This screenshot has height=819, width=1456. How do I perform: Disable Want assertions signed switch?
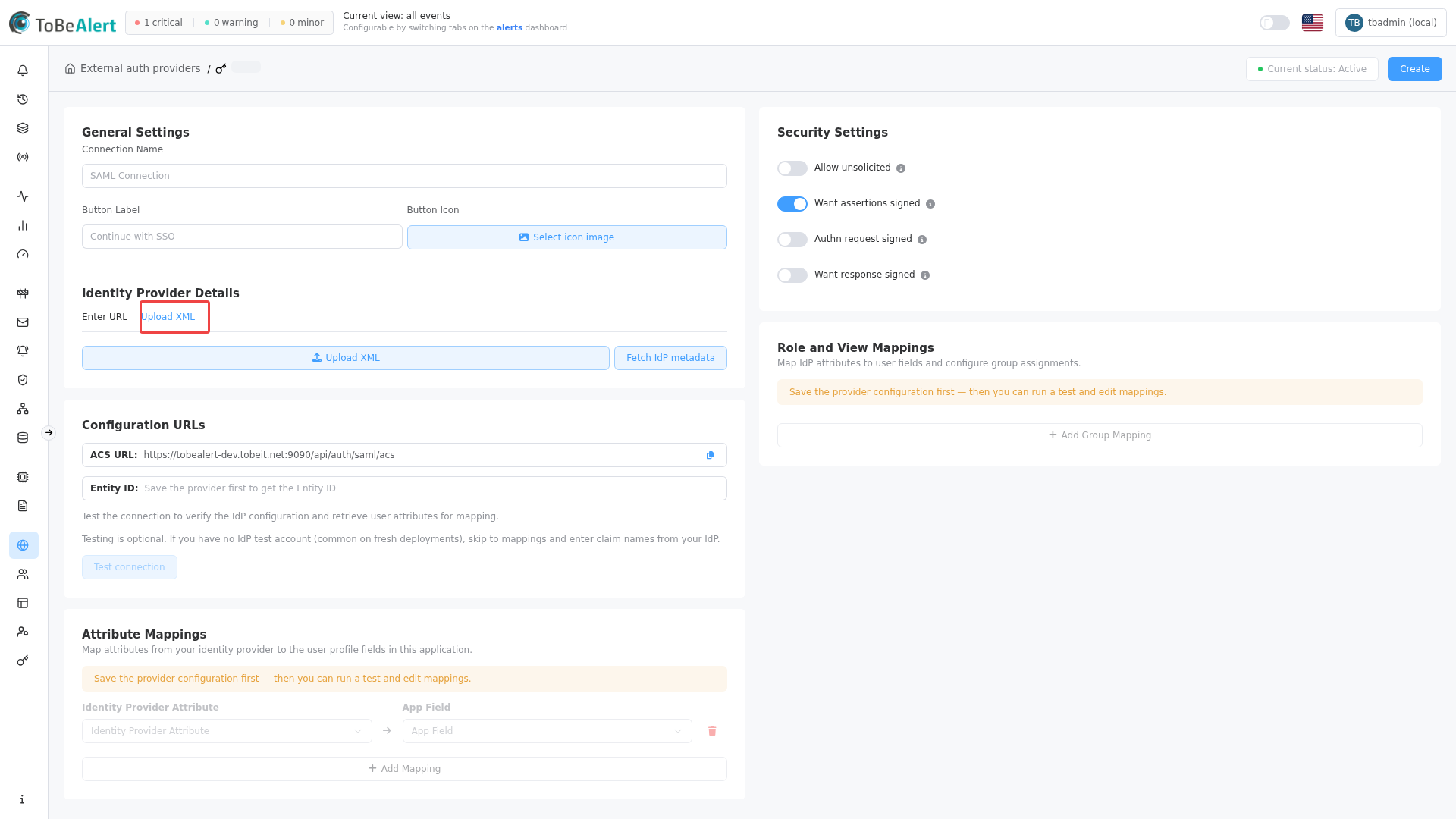pyautogui.click(x=792, y=204)
